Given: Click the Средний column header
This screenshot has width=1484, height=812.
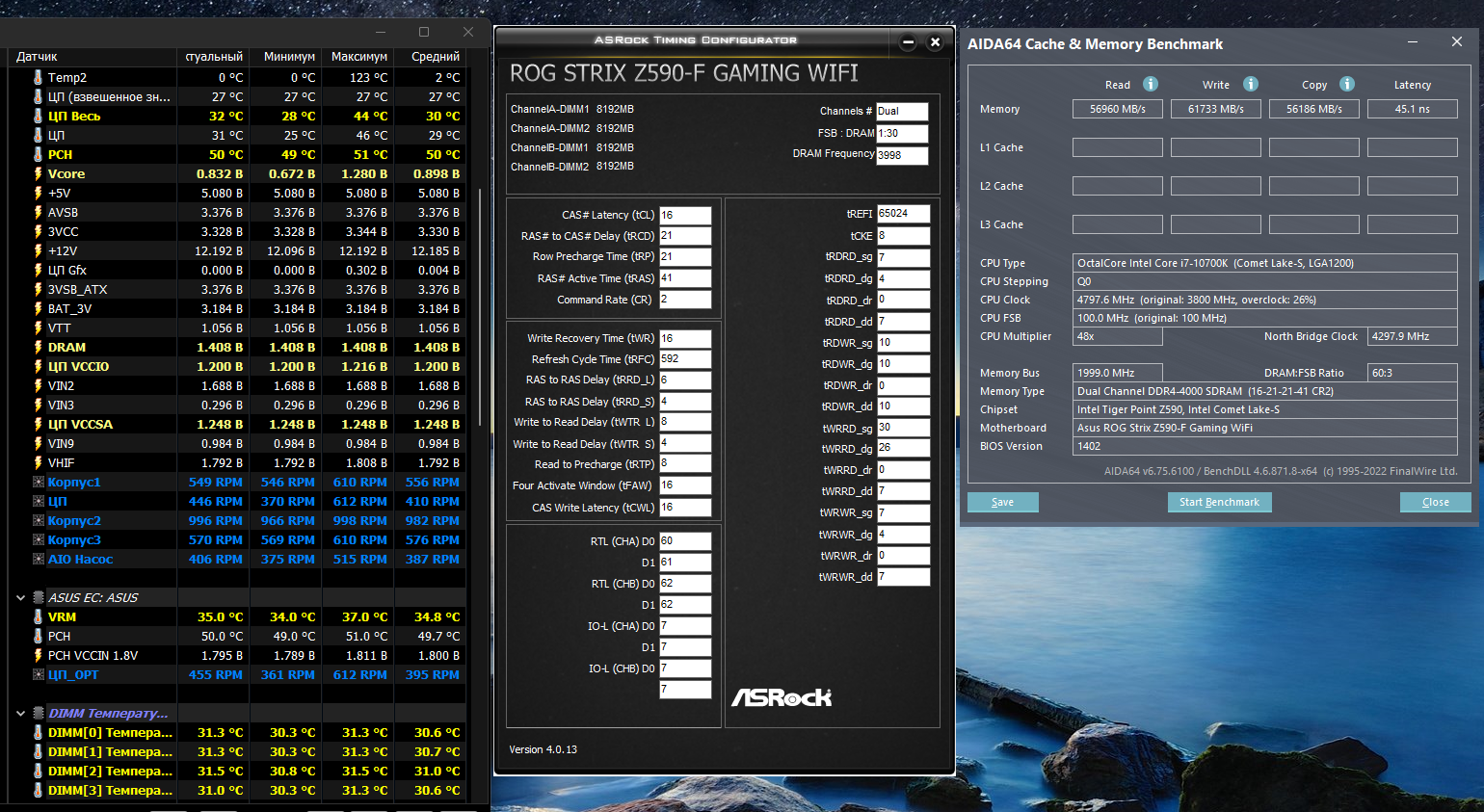Looking at the screenshot, I should tap(434, 57).
